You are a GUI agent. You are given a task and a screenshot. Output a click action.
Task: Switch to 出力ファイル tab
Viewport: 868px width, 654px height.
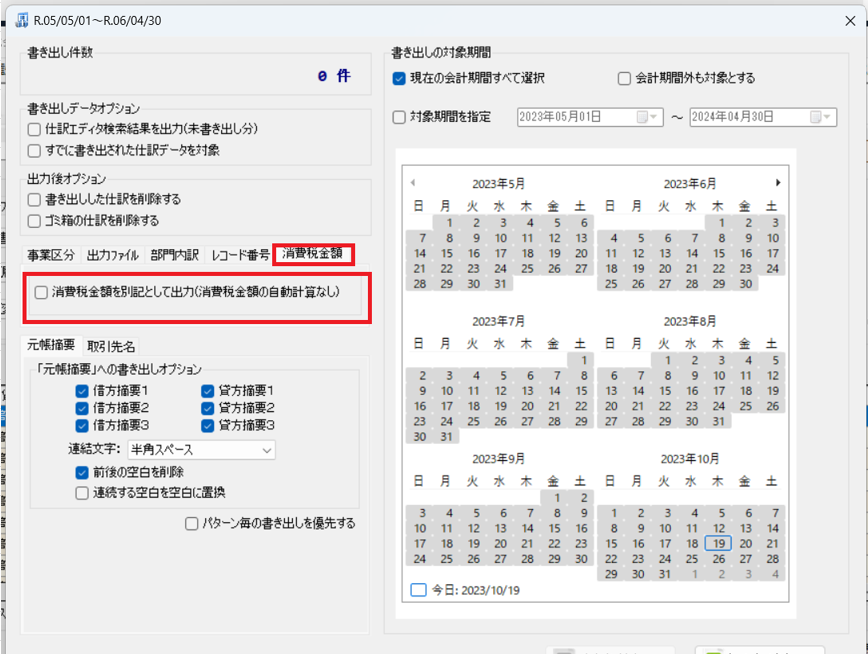click(113, 255)
